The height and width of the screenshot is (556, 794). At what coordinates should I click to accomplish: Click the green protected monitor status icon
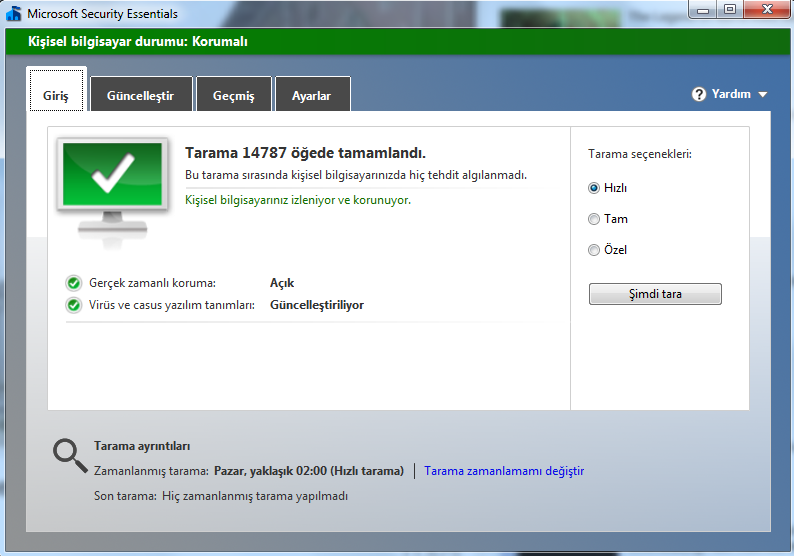click(112, 191)
